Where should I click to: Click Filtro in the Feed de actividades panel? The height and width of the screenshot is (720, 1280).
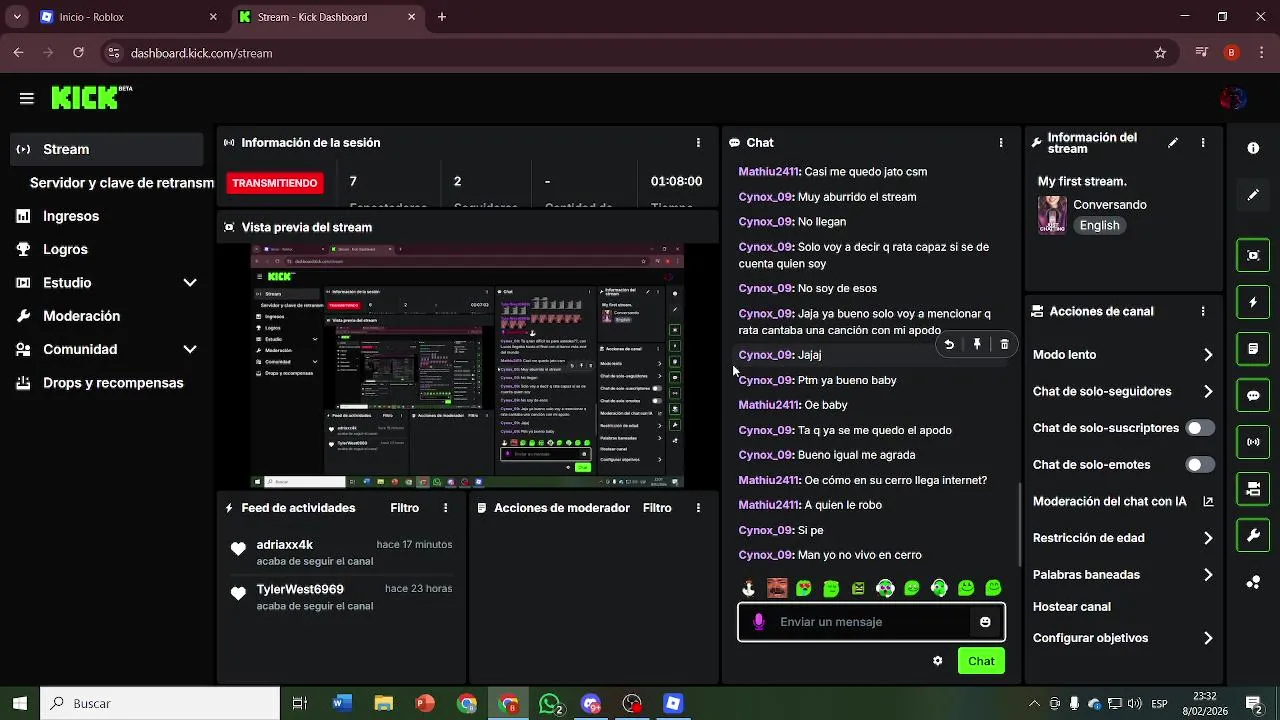pos(404,508)
